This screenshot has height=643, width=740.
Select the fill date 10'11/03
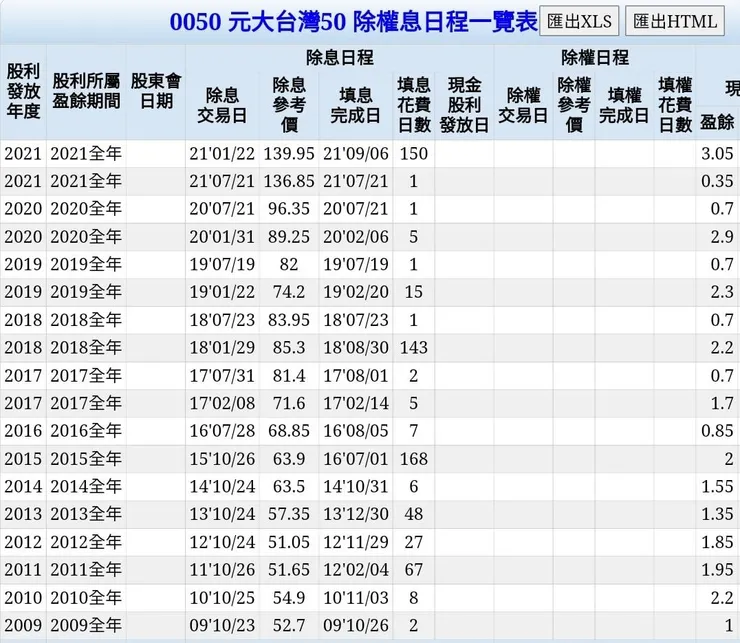(x=356, y=598)
